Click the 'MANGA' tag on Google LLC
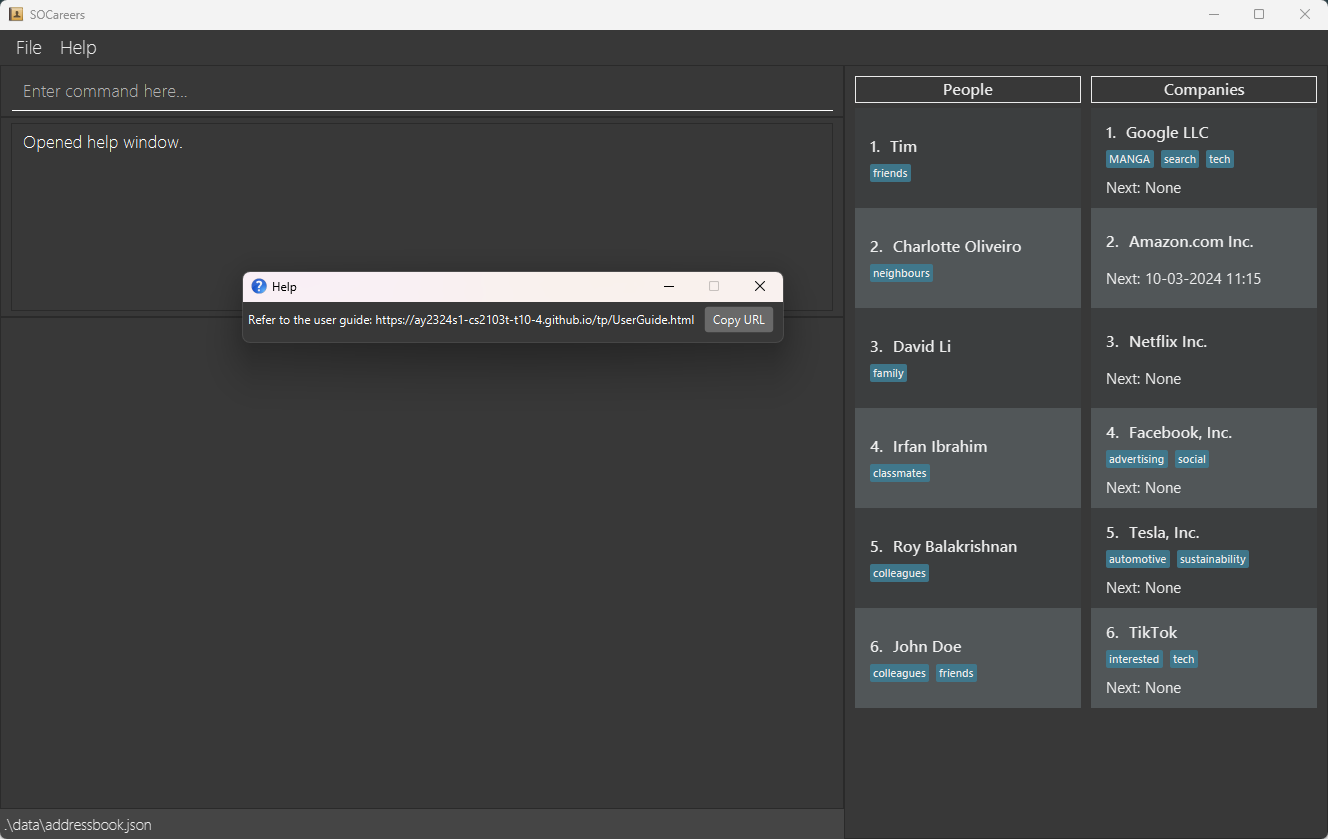Image resolution: width=1328 pixels, height=839 pixels. click(x=1129, y=158)
